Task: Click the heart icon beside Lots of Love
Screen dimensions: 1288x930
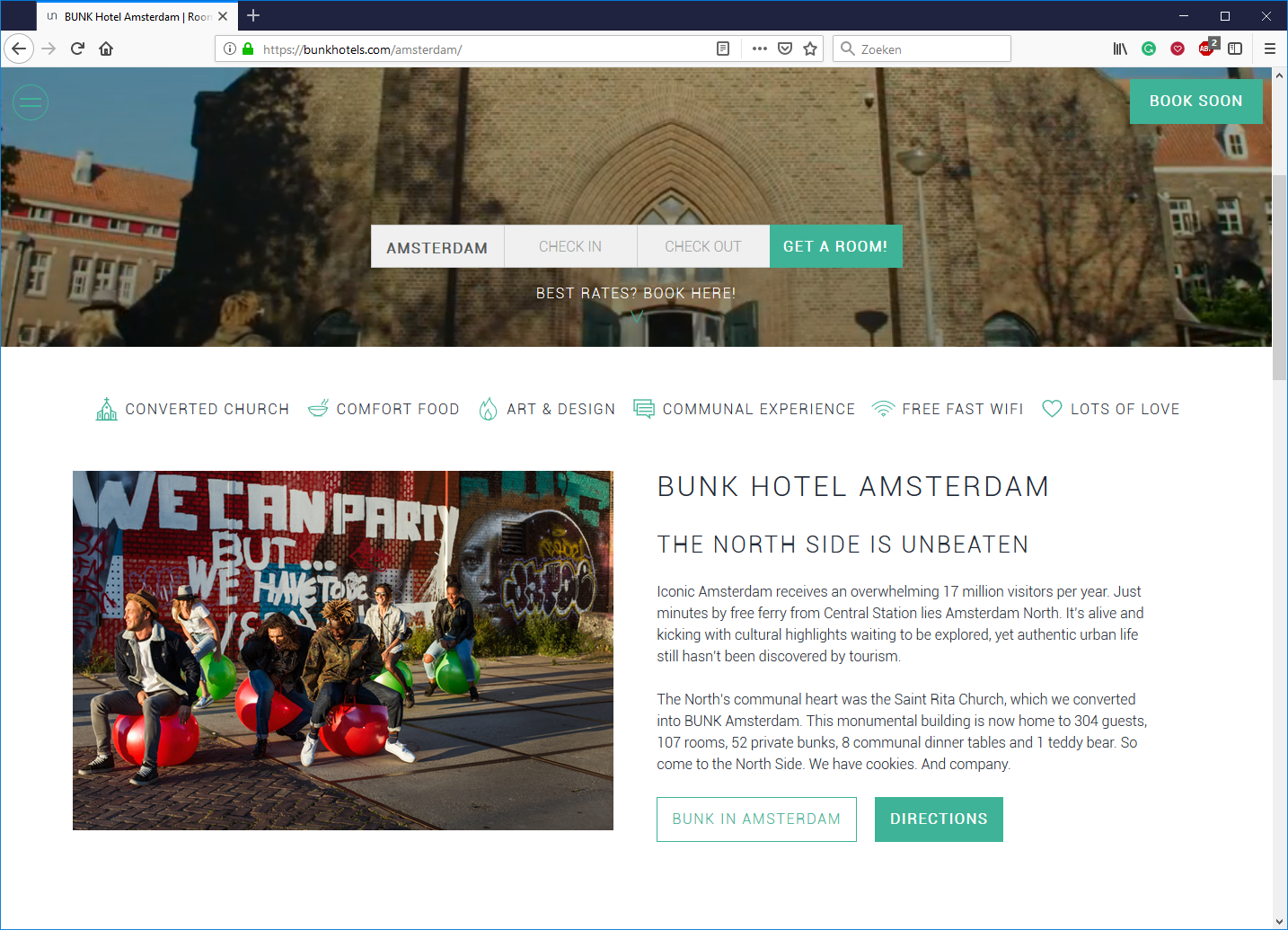Action: [x=1052, y=409]
